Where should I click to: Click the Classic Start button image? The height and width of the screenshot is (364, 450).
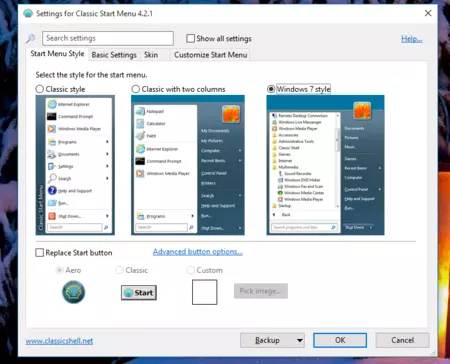click(x=139, y=293)
